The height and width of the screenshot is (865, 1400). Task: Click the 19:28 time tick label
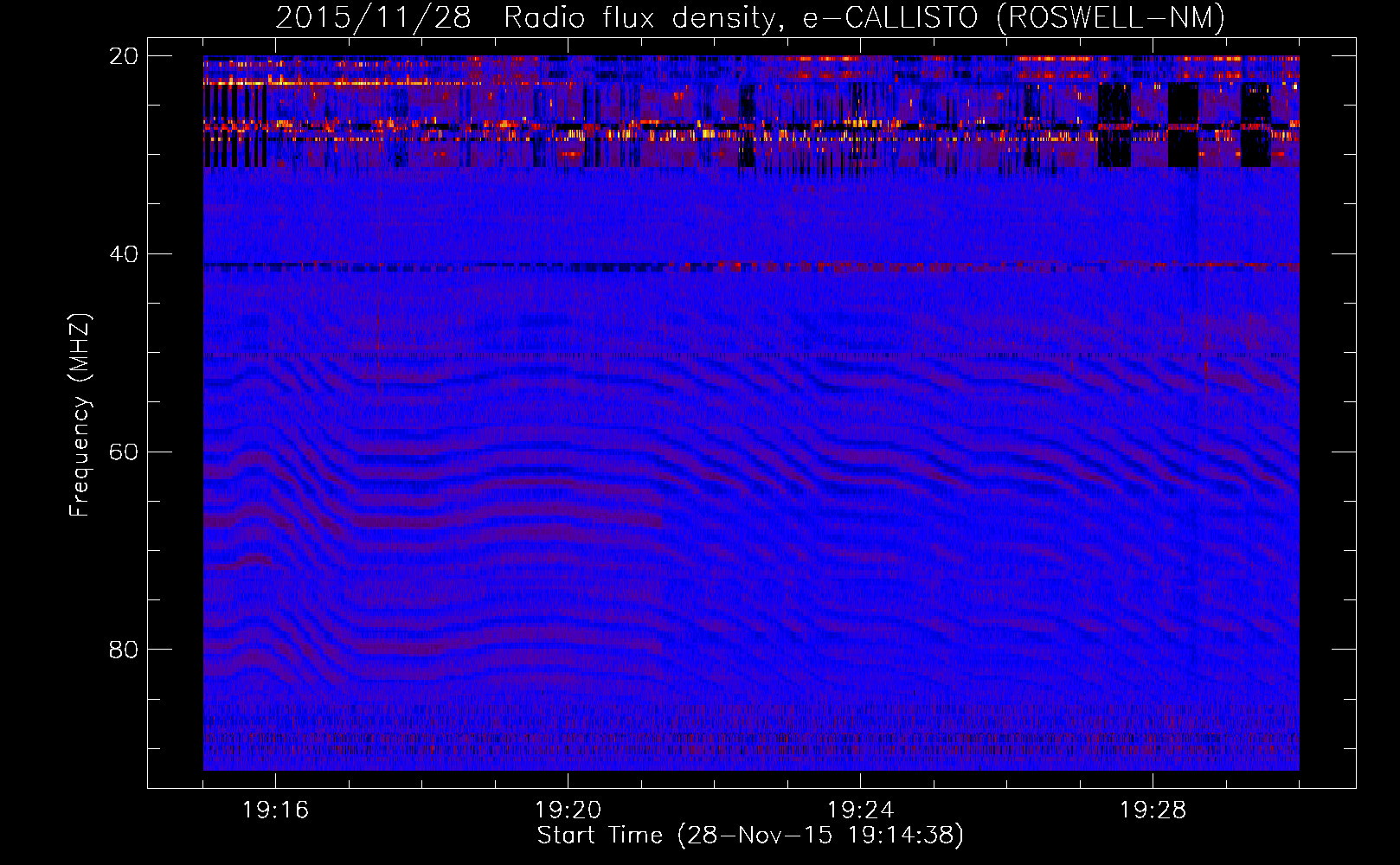coord(1153,811)
